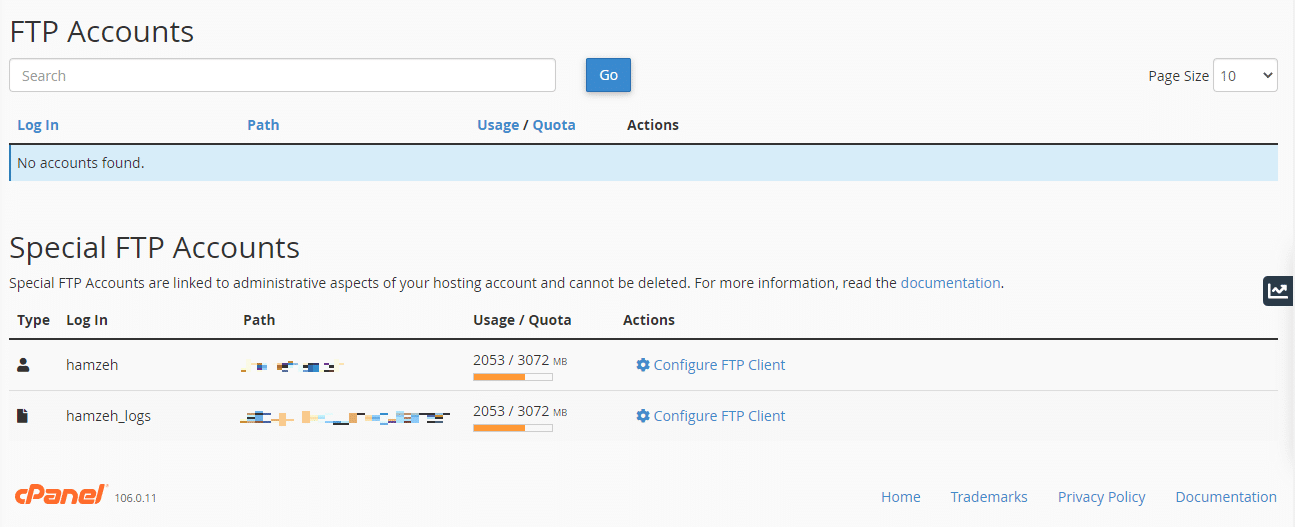
Task: Click the gear icon in hamzeh row
Action: tap(643, 365)
